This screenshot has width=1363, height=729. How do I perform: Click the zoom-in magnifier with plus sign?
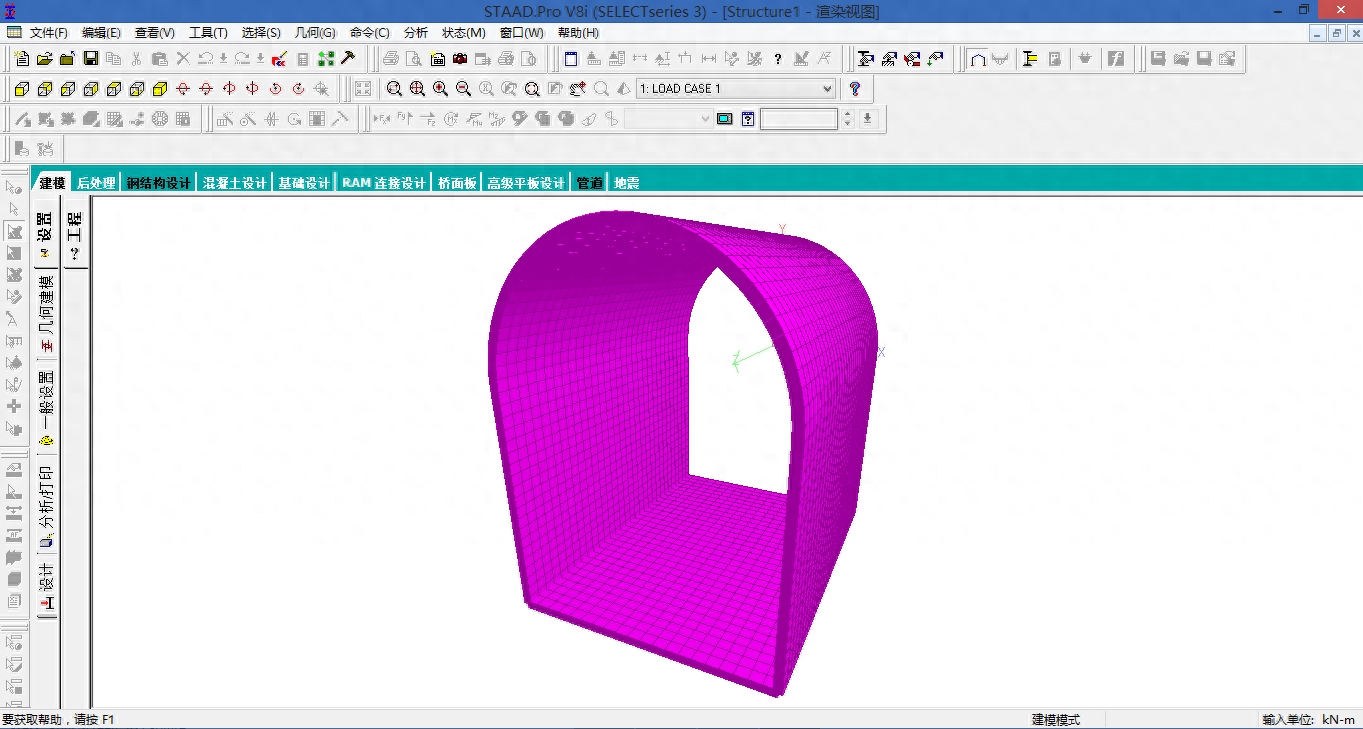(440, 89)
